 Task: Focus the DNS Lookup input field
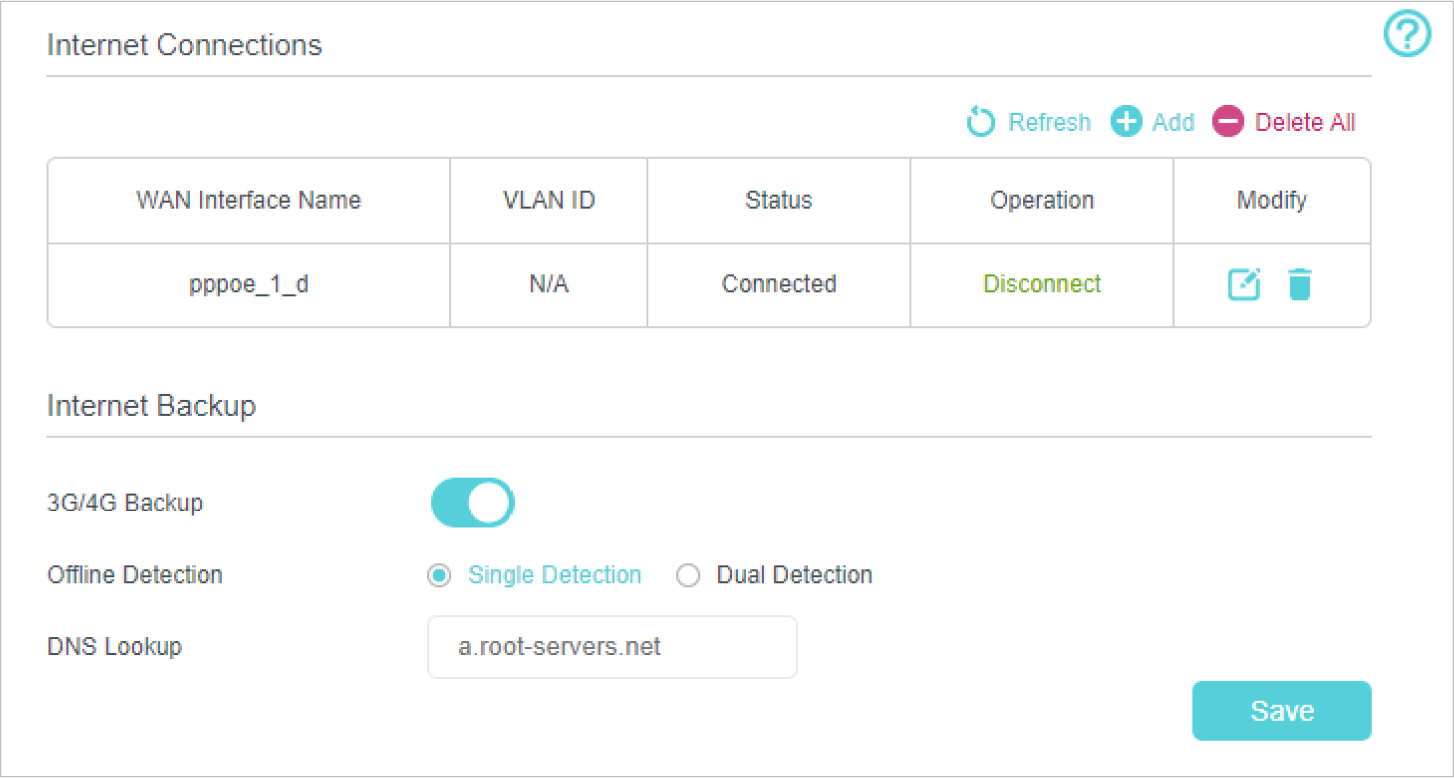pos(612,647)
